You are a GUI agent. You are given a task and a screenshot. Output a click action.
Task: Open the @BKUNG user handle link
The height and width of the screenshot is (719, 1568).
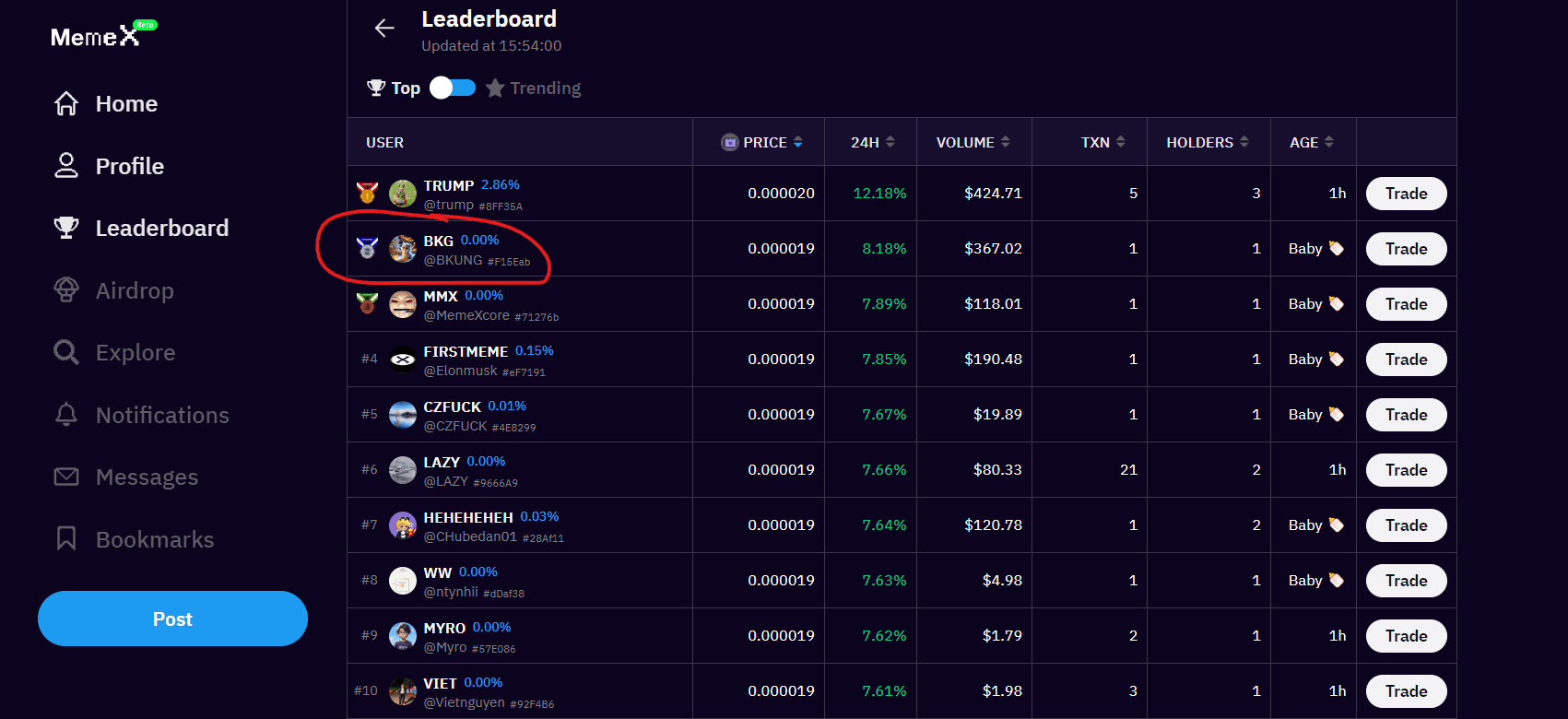(453, 261)
